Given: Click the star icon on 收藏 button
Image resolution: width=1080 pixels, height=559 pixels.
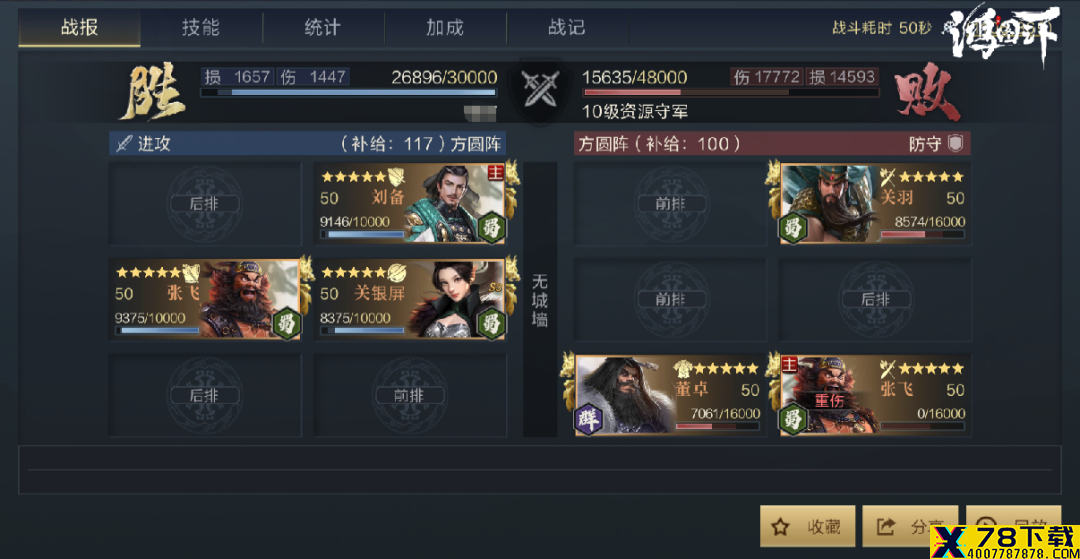Looking at the screenshot, I should click(x=780, y=527).
